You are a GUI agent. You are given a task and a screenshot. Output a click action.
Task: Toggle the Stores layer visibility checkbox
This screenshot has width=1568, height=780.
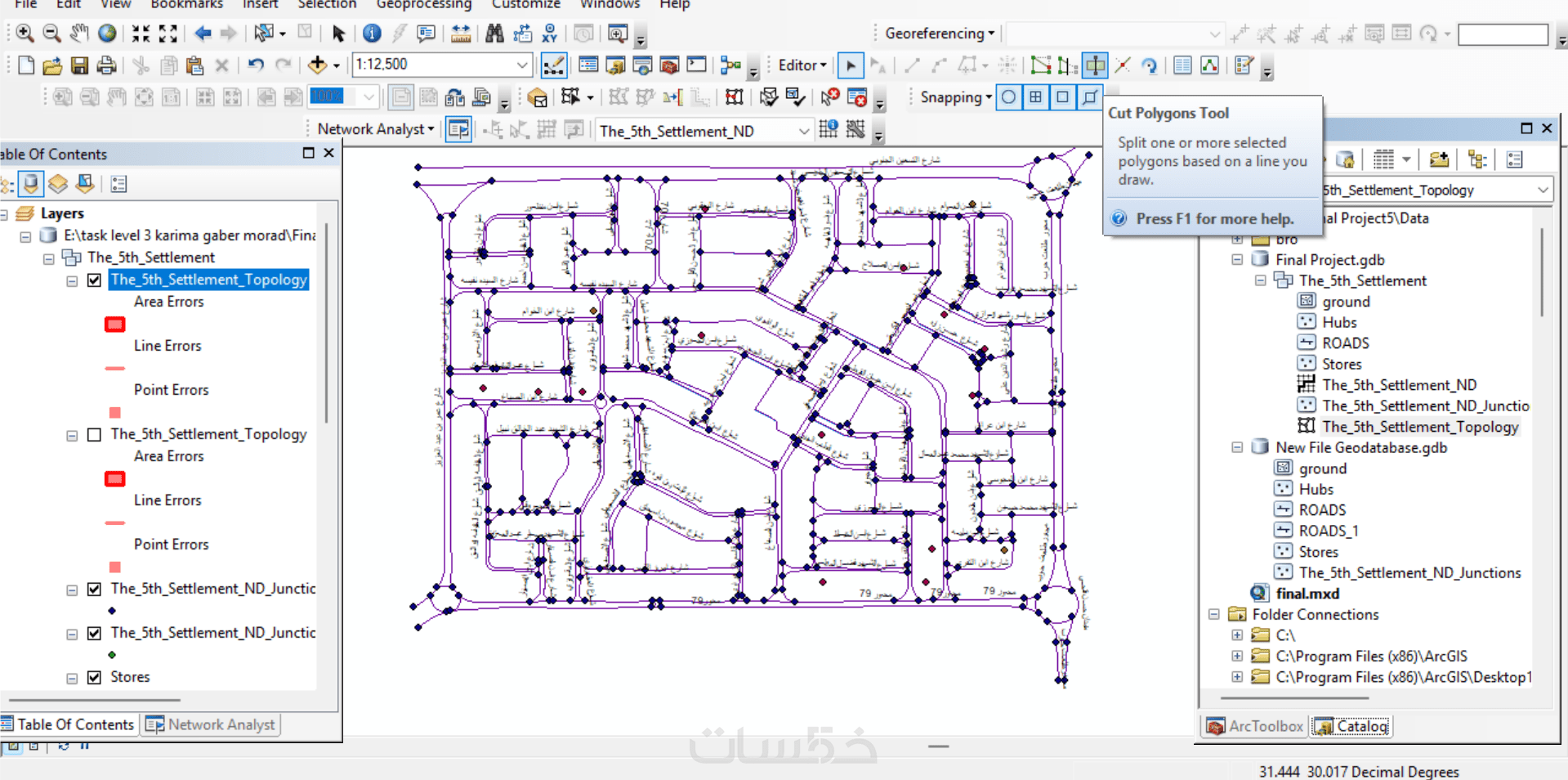(x=94, y=677)
